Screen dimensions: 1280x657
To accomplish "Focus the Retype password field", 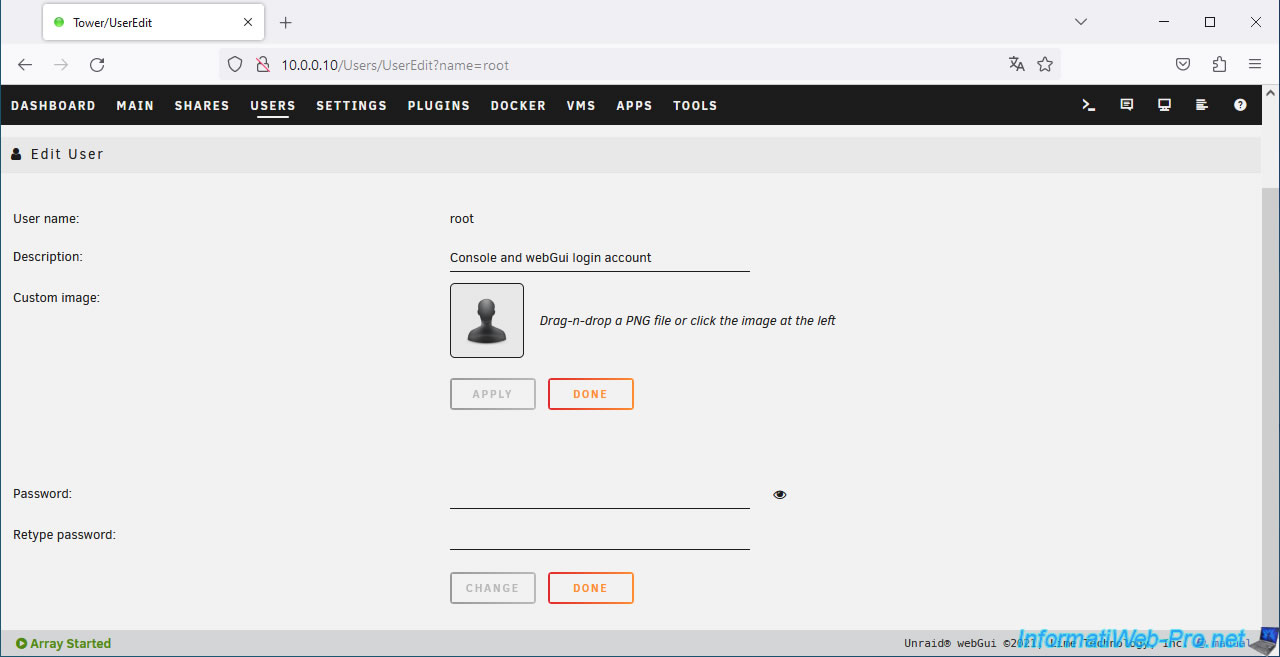I will (599, 536).
